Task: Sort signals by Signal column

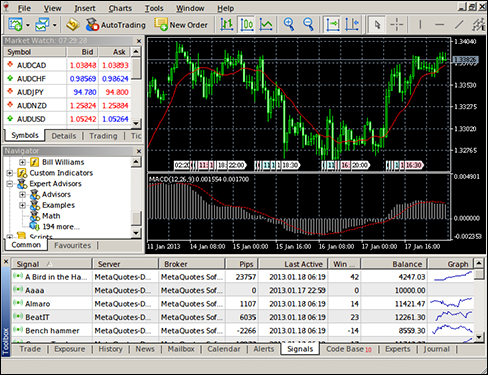Action: pos(51,264)
